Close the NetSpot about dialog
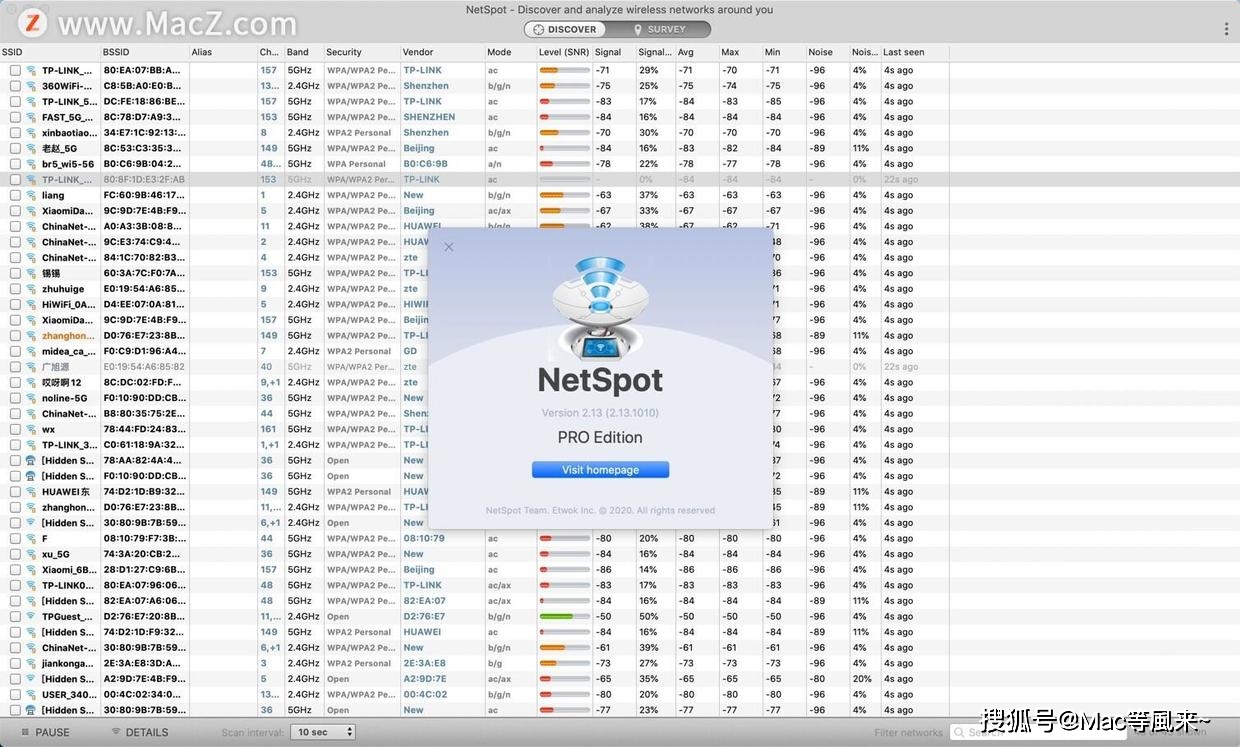Image resolution: width=1240 pixels, height=747 pixels. [449, 247]
